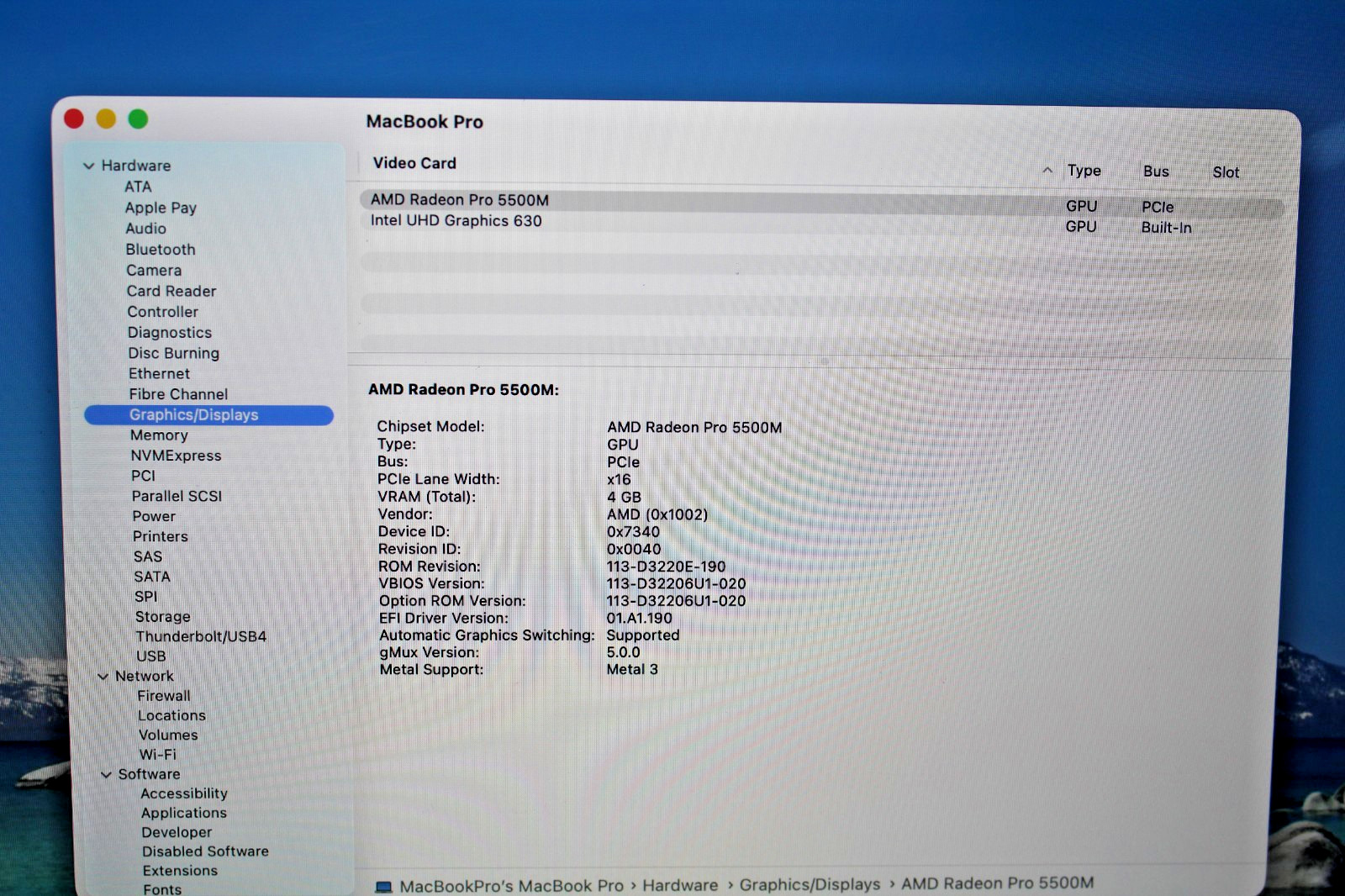The width and height of the screenshot is (1345, 896).
Task: Open Power information
Action: (154, 516)
